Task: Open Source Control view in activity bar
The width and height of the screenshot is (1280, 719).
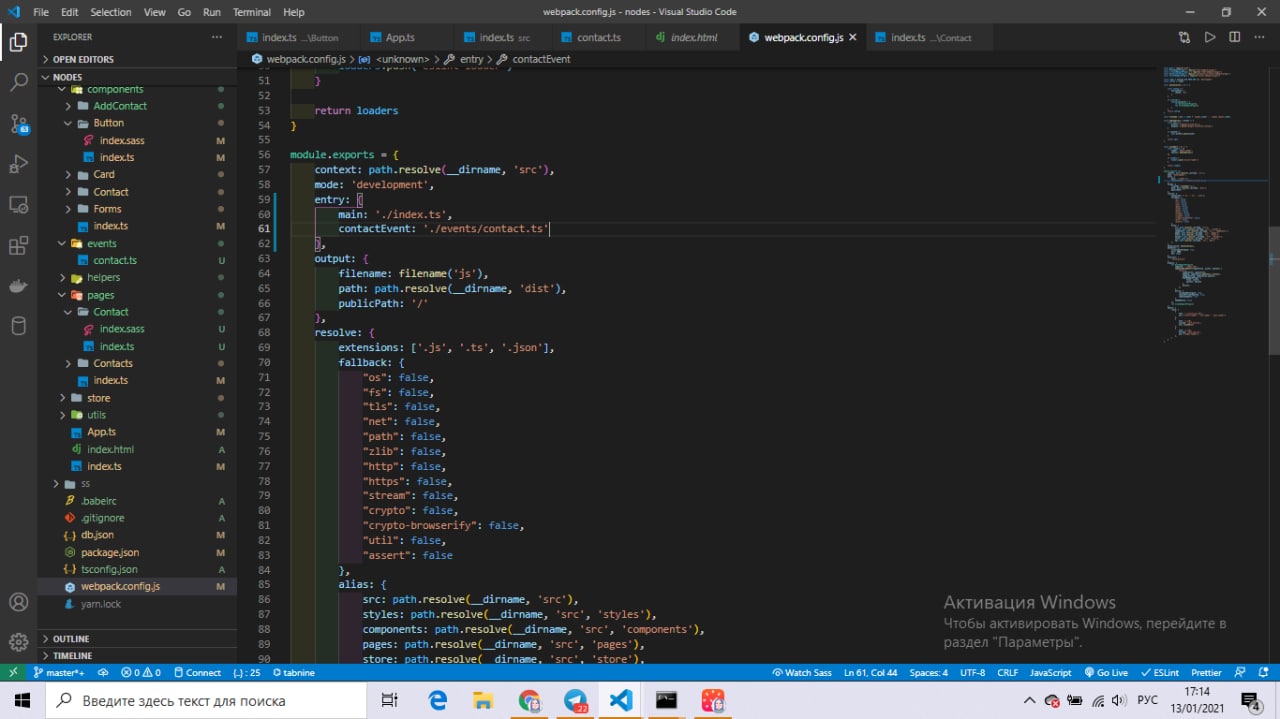Action: 18,123
